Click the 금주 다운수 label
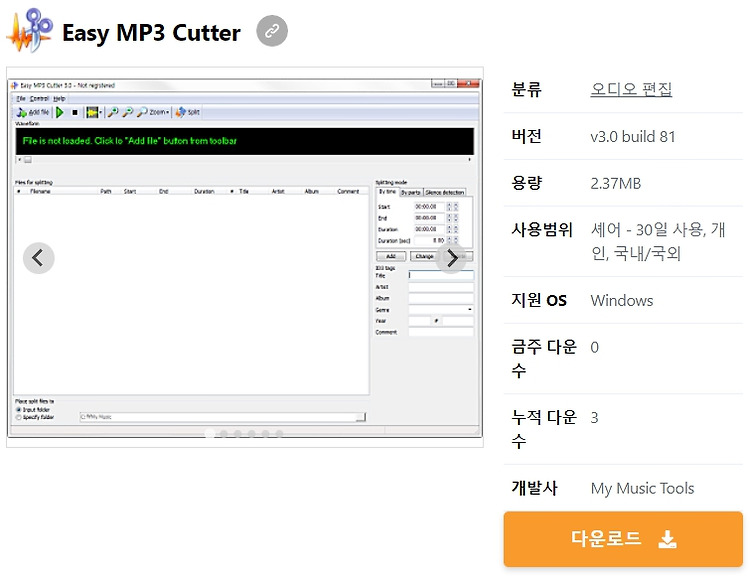 [x=544, y=358]
